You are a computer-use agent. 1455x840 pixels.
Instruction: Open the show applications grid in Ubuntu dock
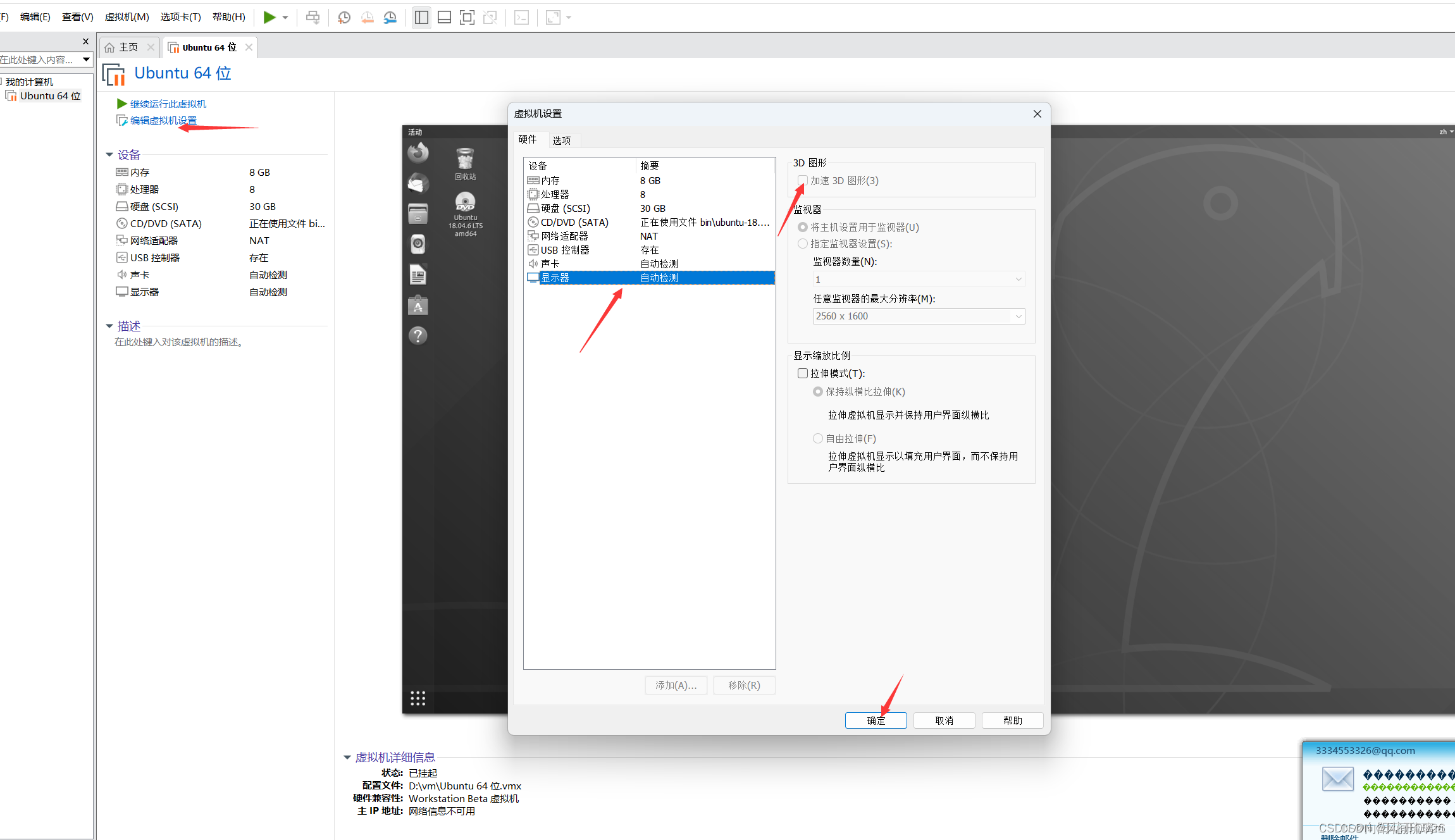[x=418, y=698]
